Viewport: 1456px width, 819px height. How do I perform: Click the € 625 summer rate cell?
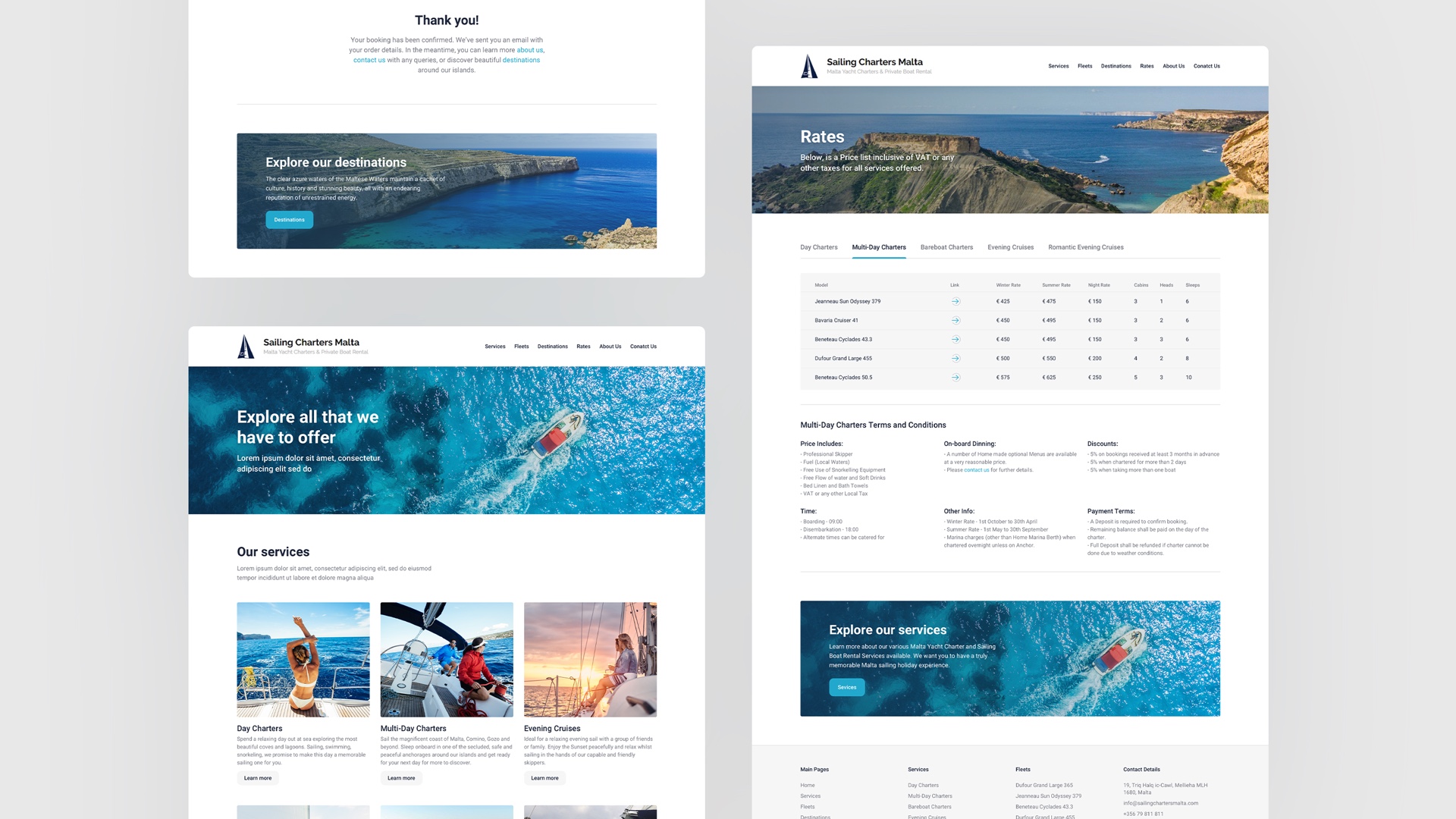(1049, 377)
